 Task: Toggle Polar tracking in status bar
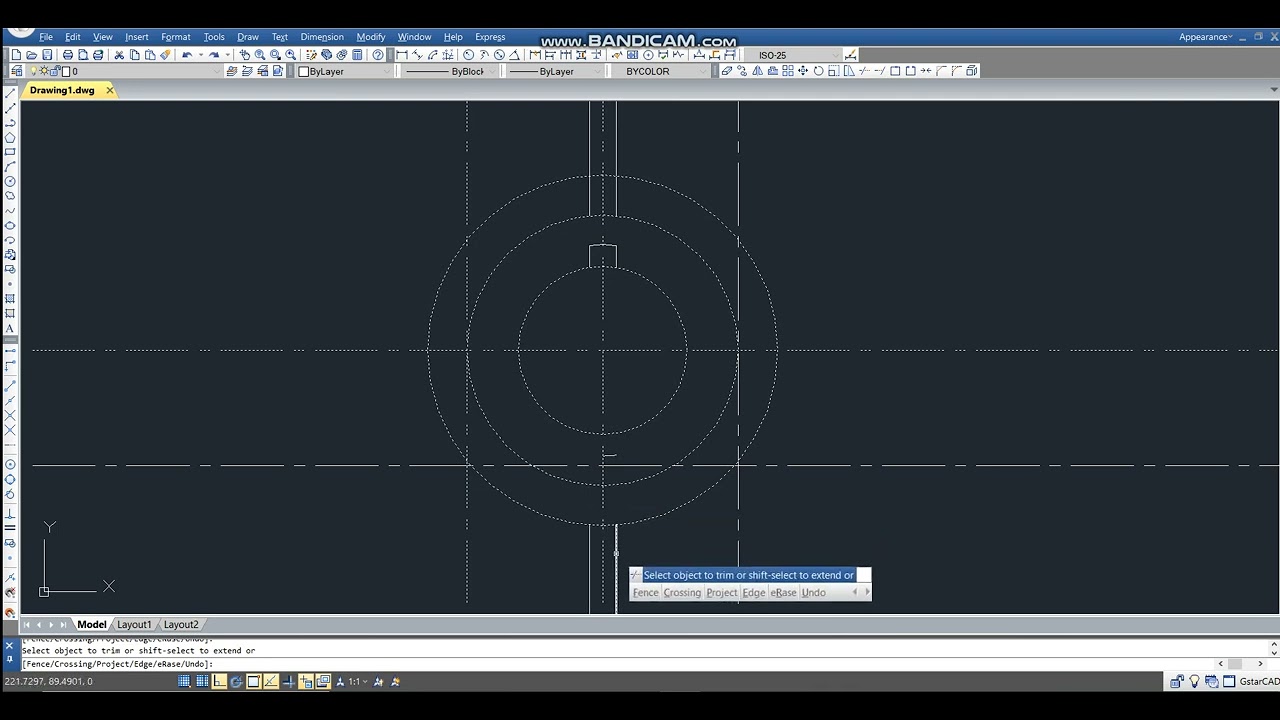pos(236,681)
